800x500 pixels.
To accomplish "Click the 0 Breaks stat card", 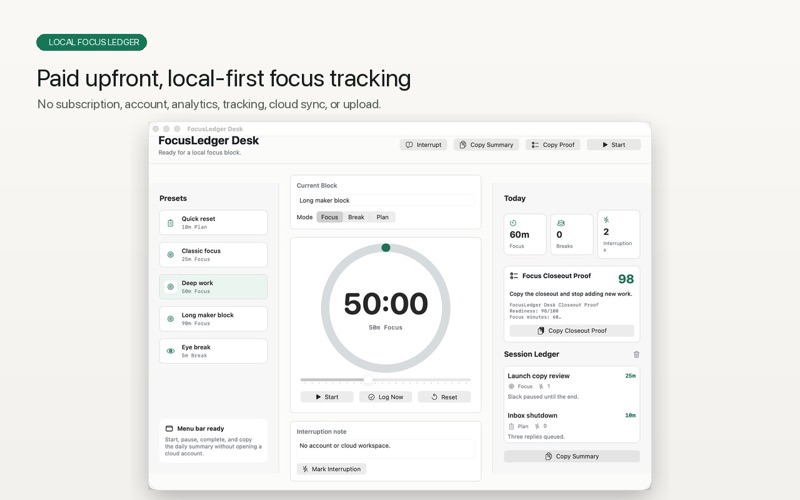I will (572, 234).
